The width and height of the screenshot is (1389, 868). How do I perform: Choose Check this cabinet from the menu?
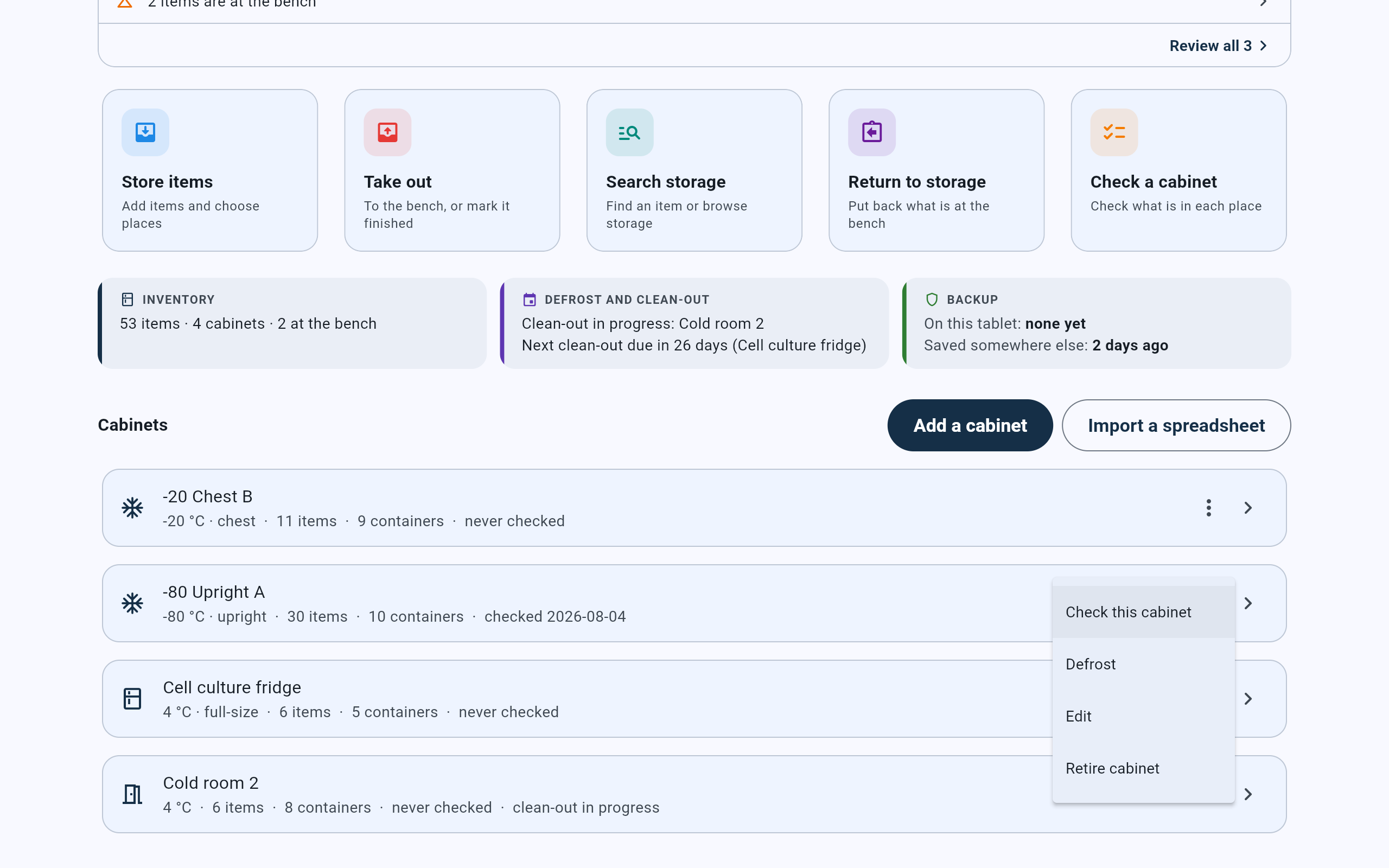[1143, 612]
